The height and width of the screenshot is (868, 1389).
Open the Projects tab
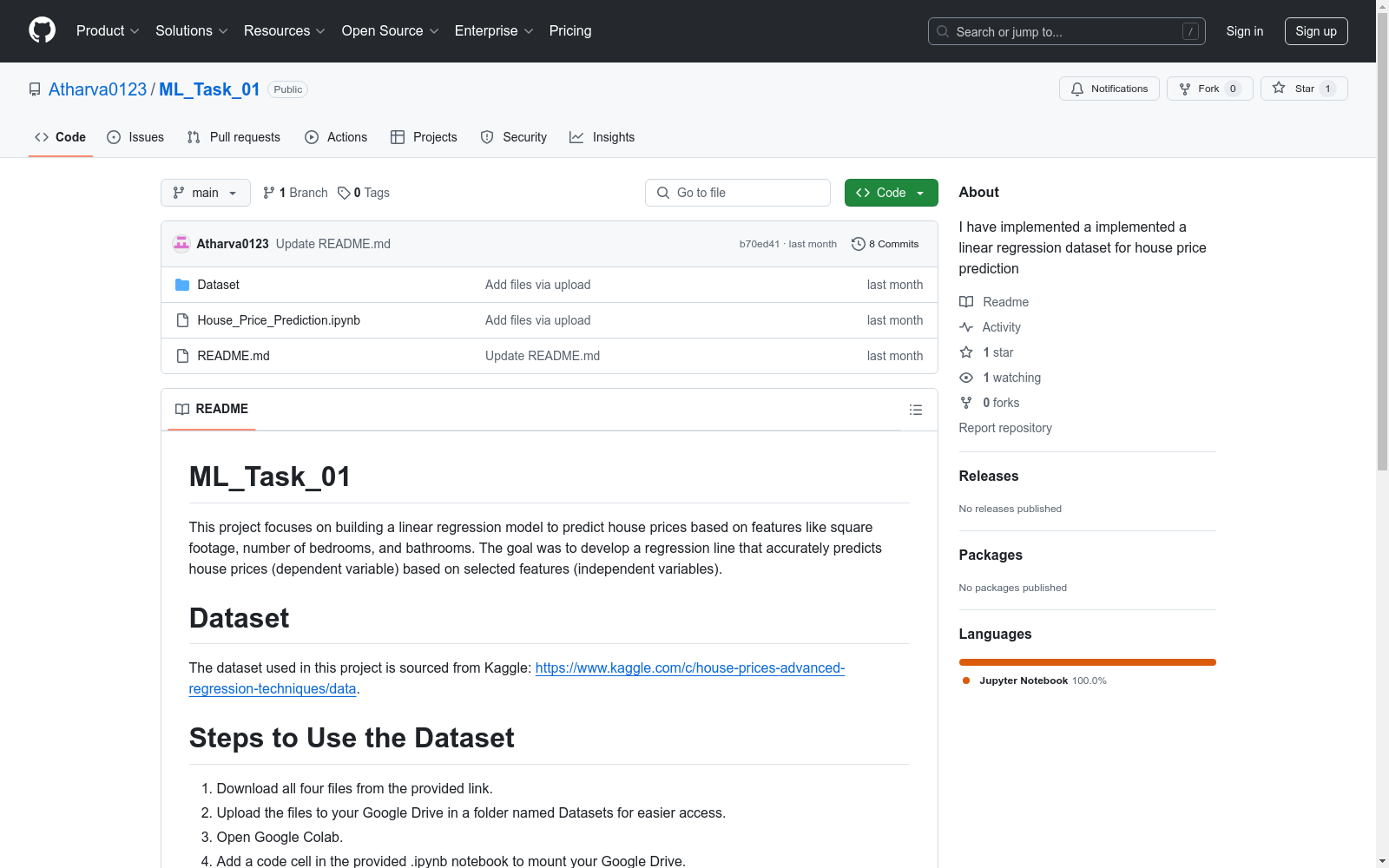(x=424, y=137)
